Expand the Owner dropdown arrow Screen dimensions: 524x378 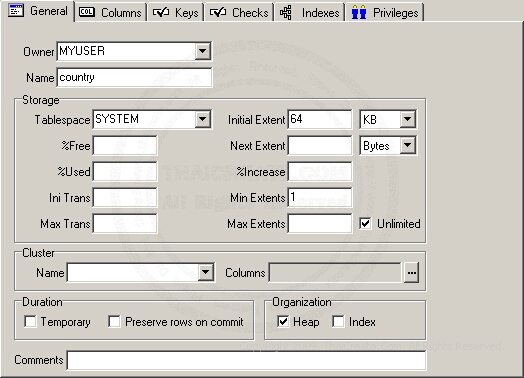point(203,51)
